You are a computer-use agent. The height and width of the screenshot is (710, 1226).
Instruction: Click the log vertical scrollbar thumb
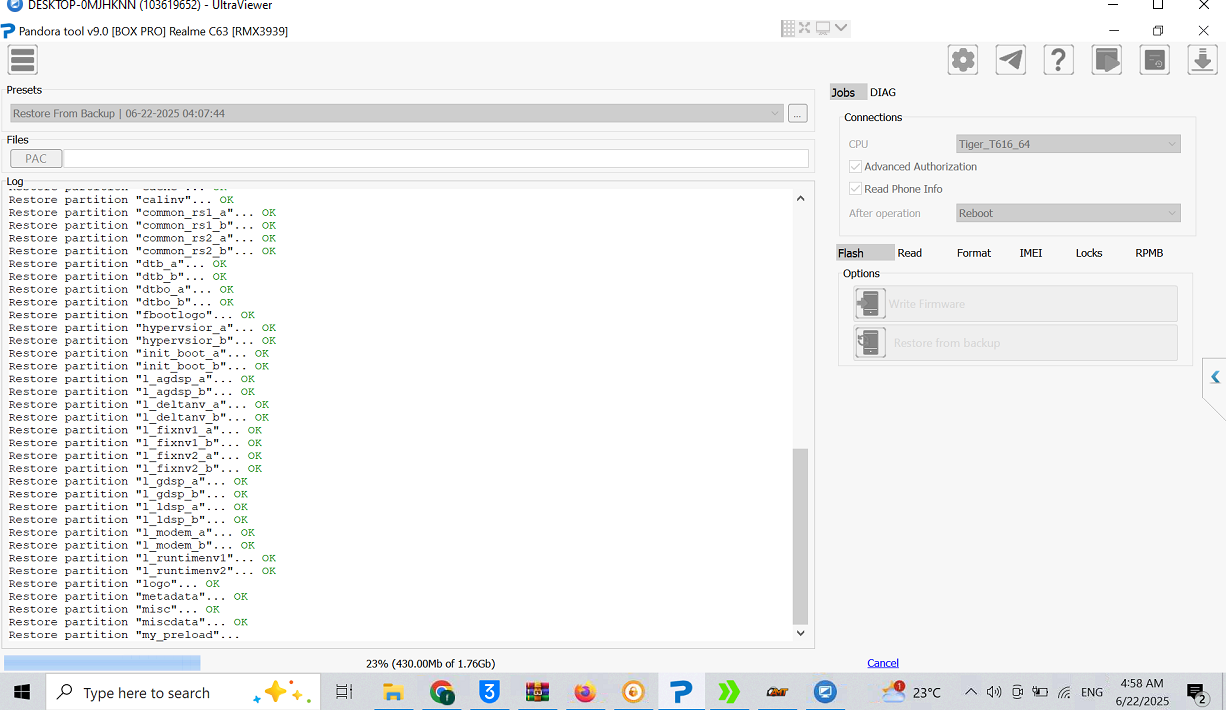pyautogui.click(x=800, y=536)
